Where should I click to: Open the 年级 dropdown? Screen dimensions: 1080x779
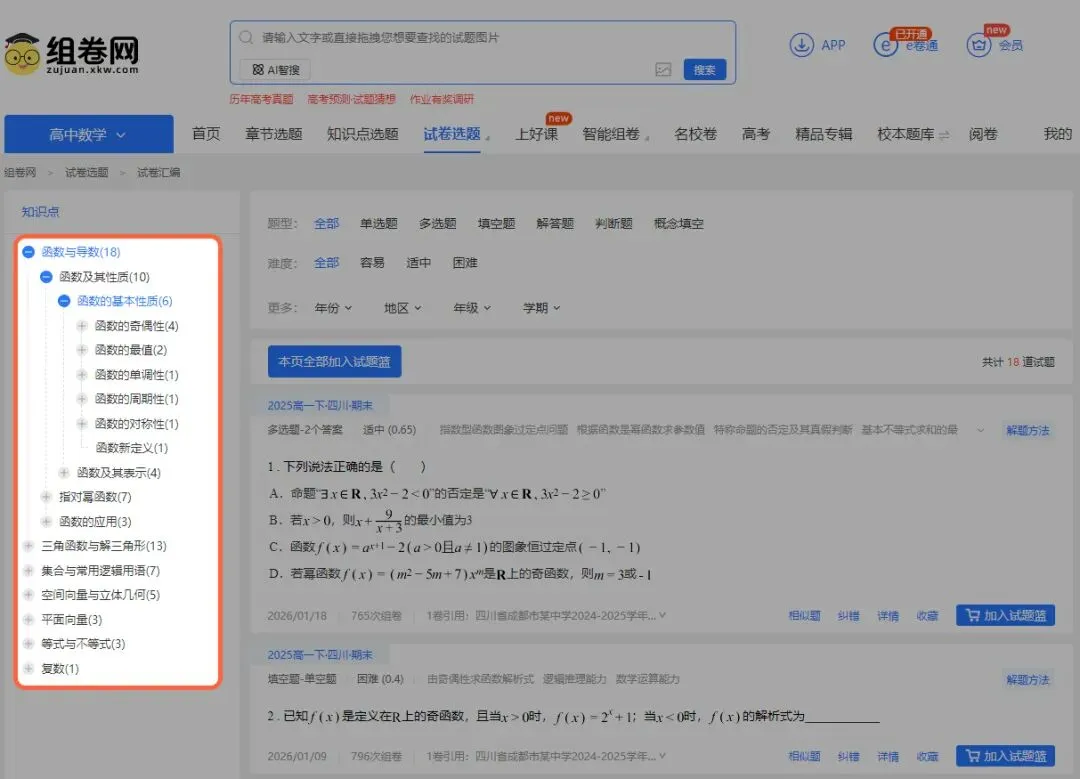pyautogui.click(x=472, y=308)
